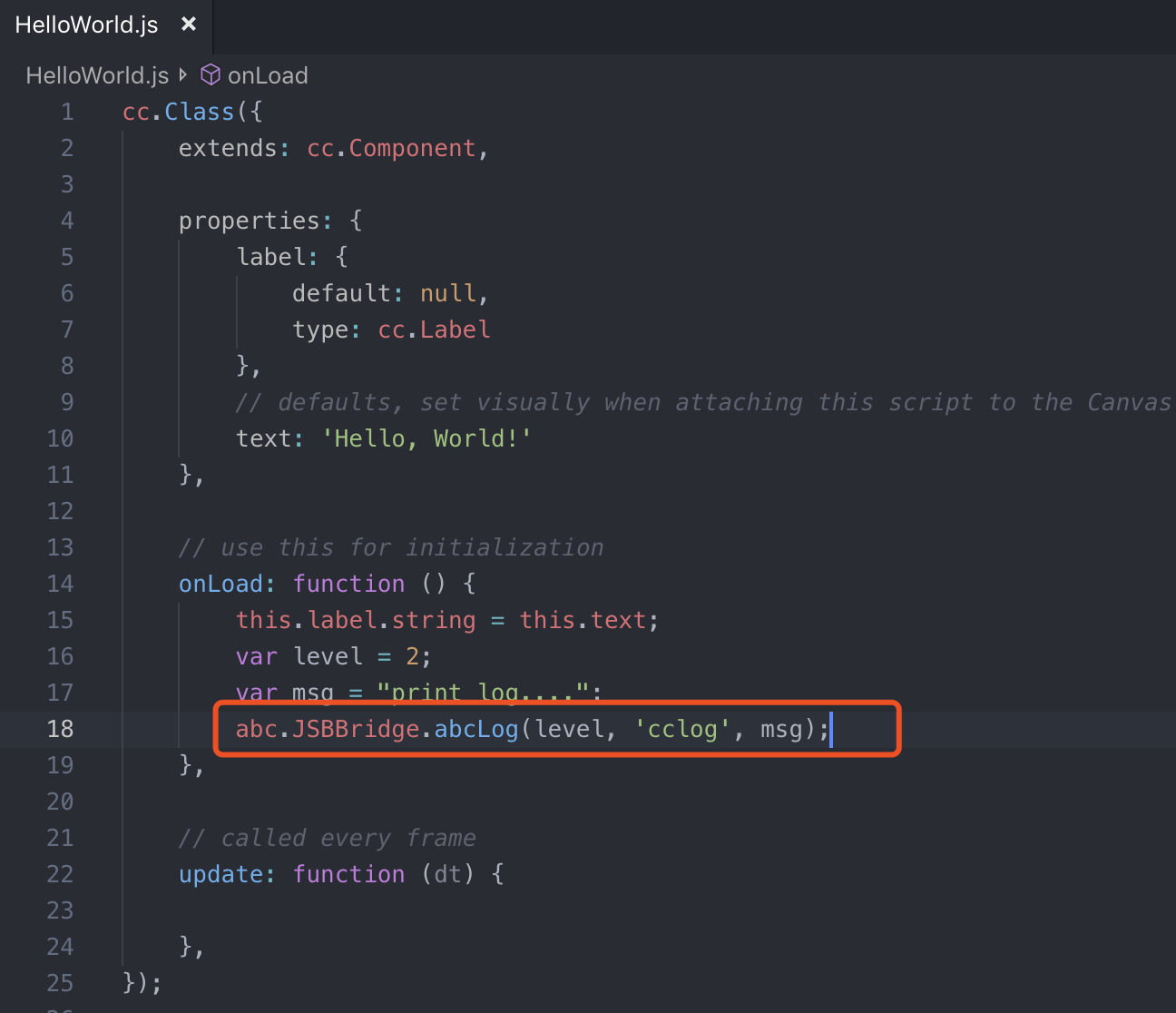Viewport: 1176px width, 1013px height.
Task: Click the 'cclog' string on line 18
Action: tap(682, 729)
